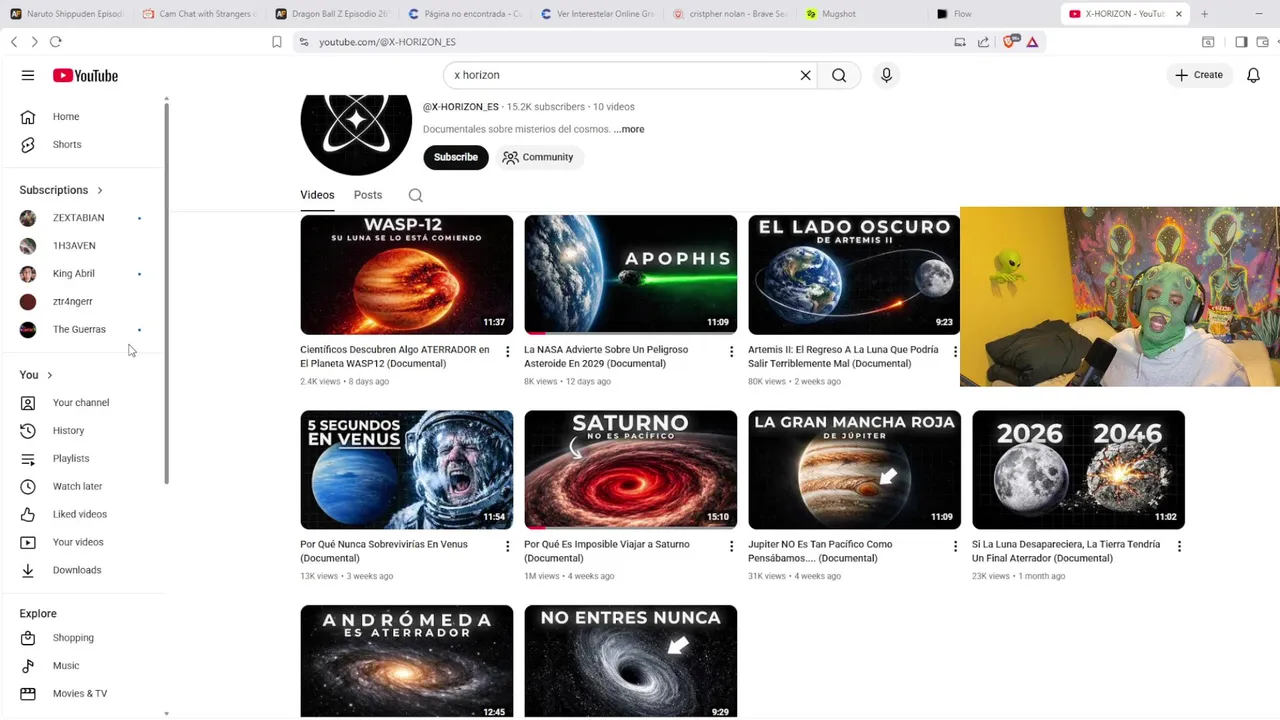Screen dimensions: 1280x720
Task: Go forward with the browser forward arrow
Action: (x=34, y=42)
